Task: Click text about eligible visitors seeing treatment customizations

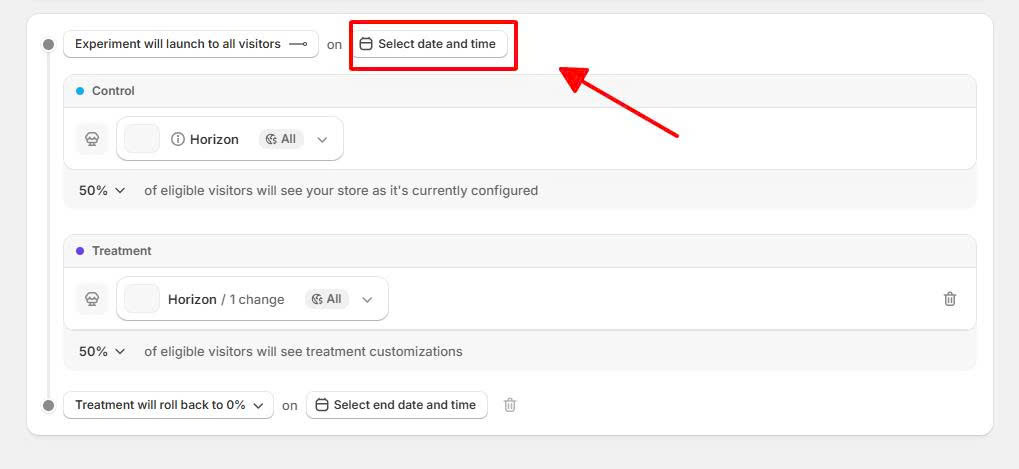Action: 303,351
